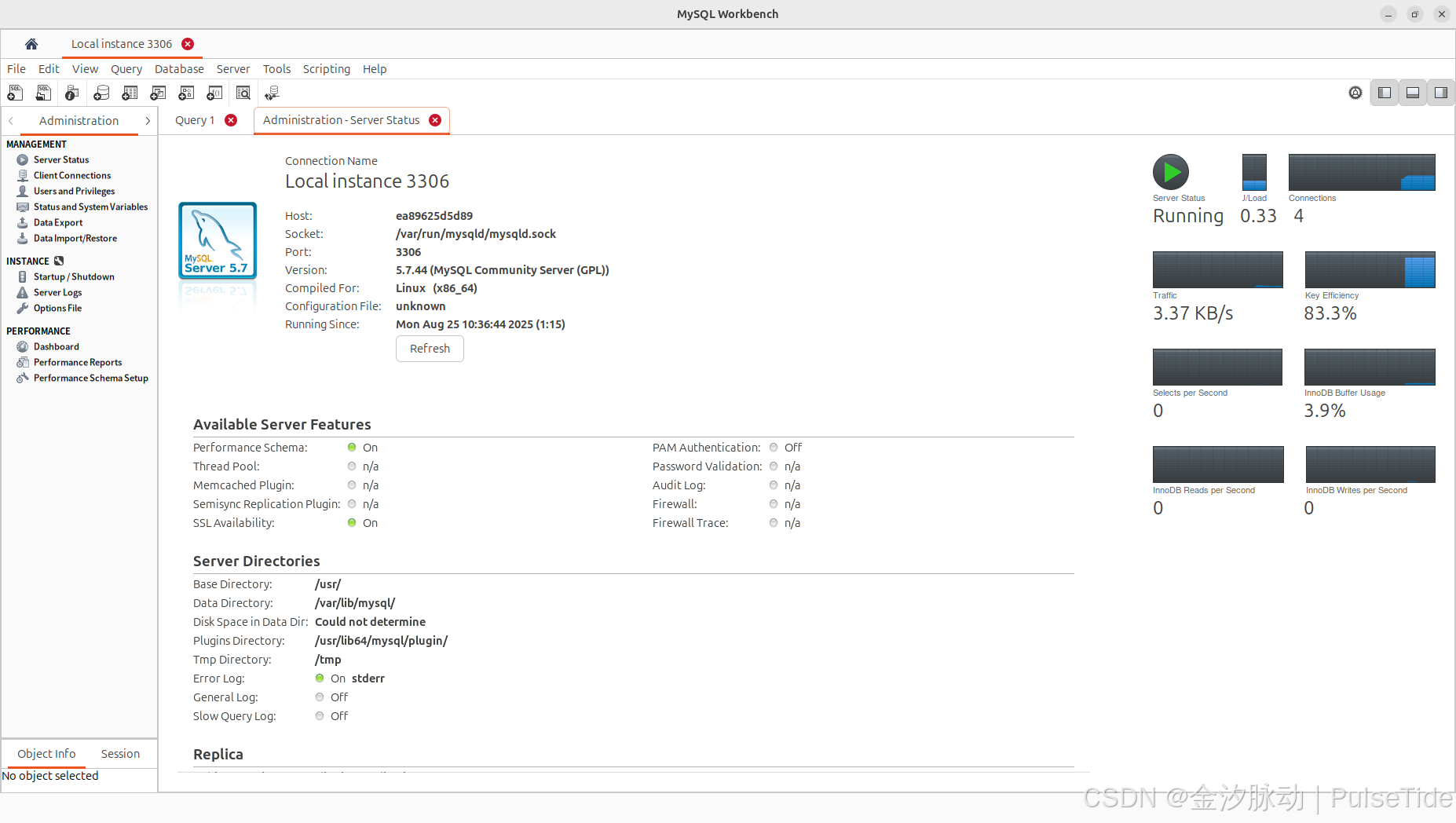1456x823 pixels.
Task: Open Performance Schema Setup
Action: click(90, 378)
